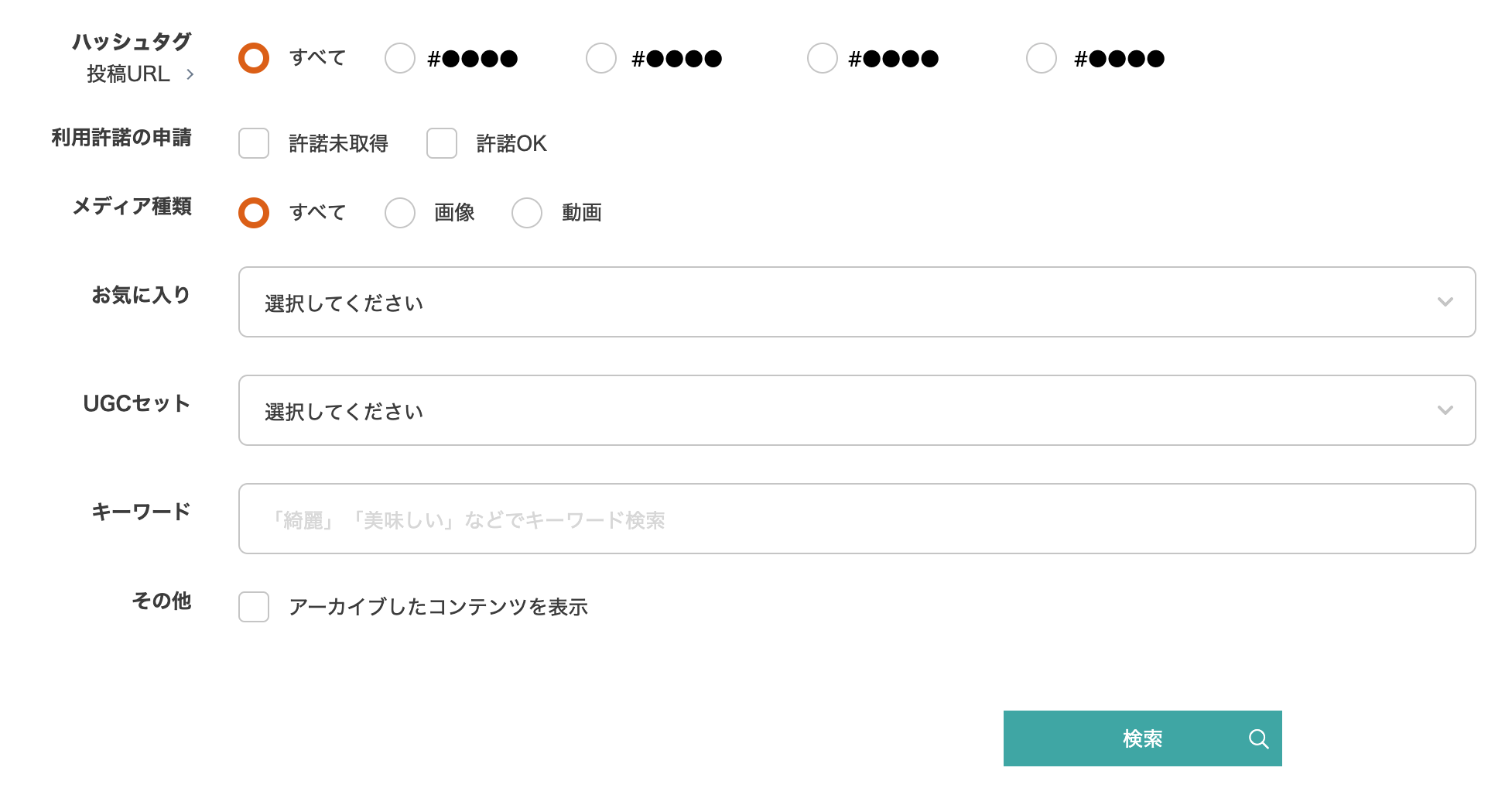Select the third #●●●● hashtag radio

822,57
